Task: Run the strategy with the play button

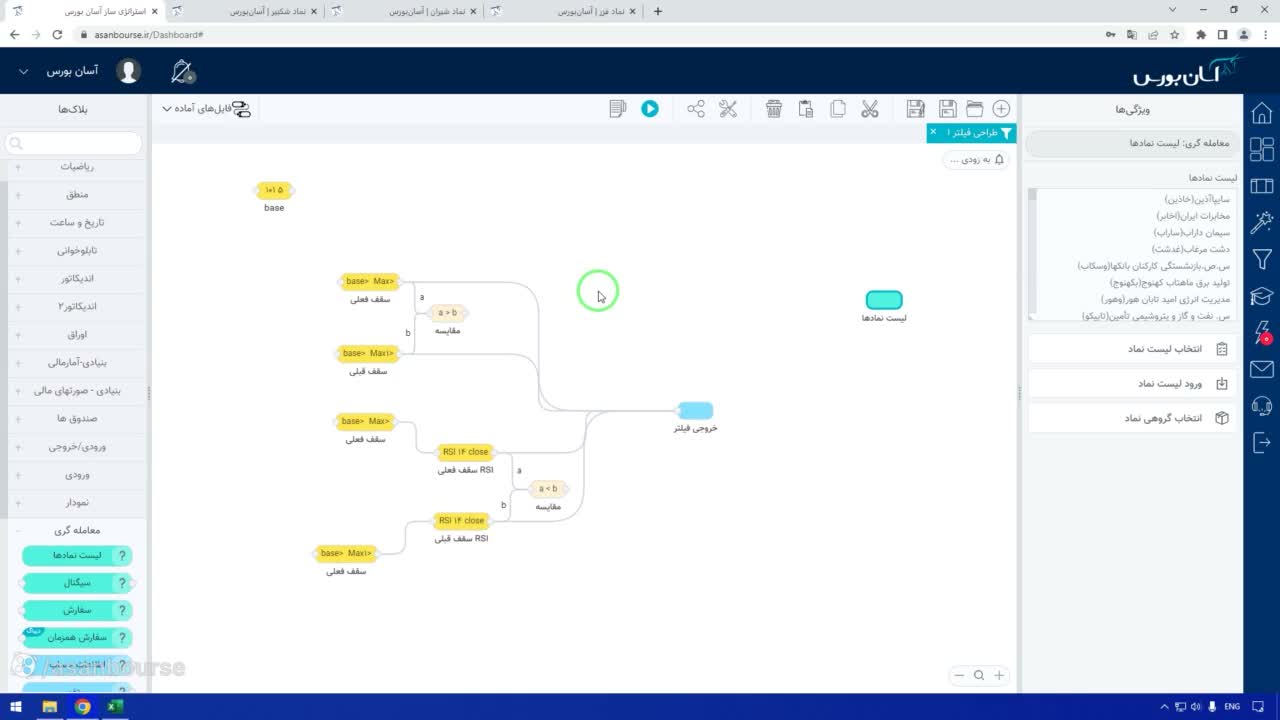Action: [650, 109]
